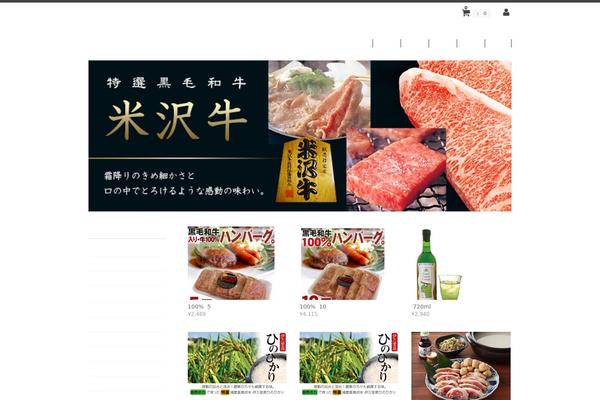Click the price under "100% 10"
The width and height of the screenshot is (600, 400).
pos(308,314)
